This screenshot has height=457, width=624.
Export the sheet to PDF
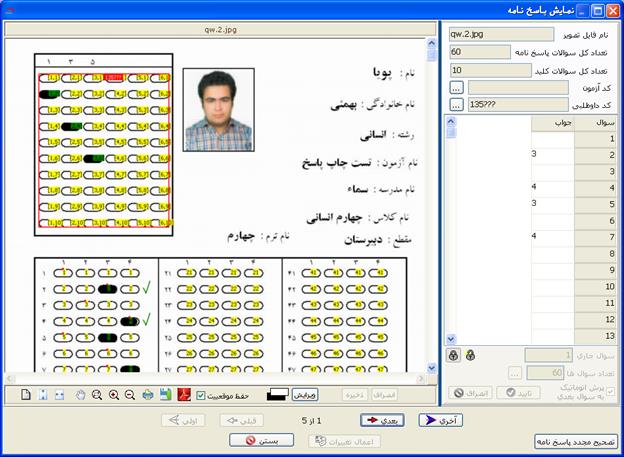[x=184, y=395]
